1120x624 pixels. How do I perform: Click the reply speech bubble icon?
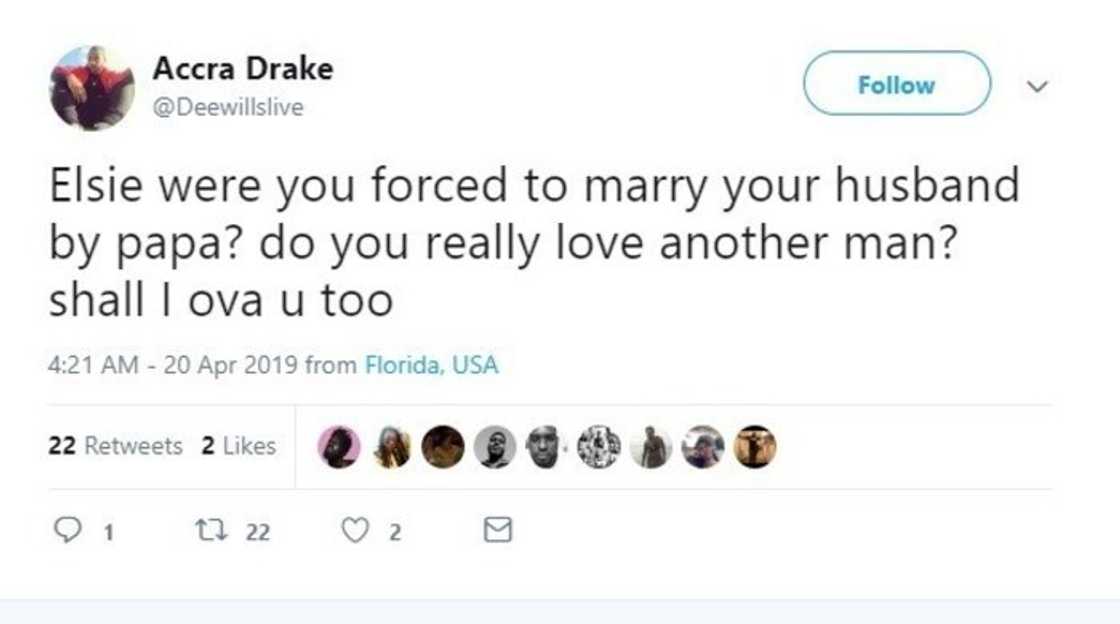(64, 531)
